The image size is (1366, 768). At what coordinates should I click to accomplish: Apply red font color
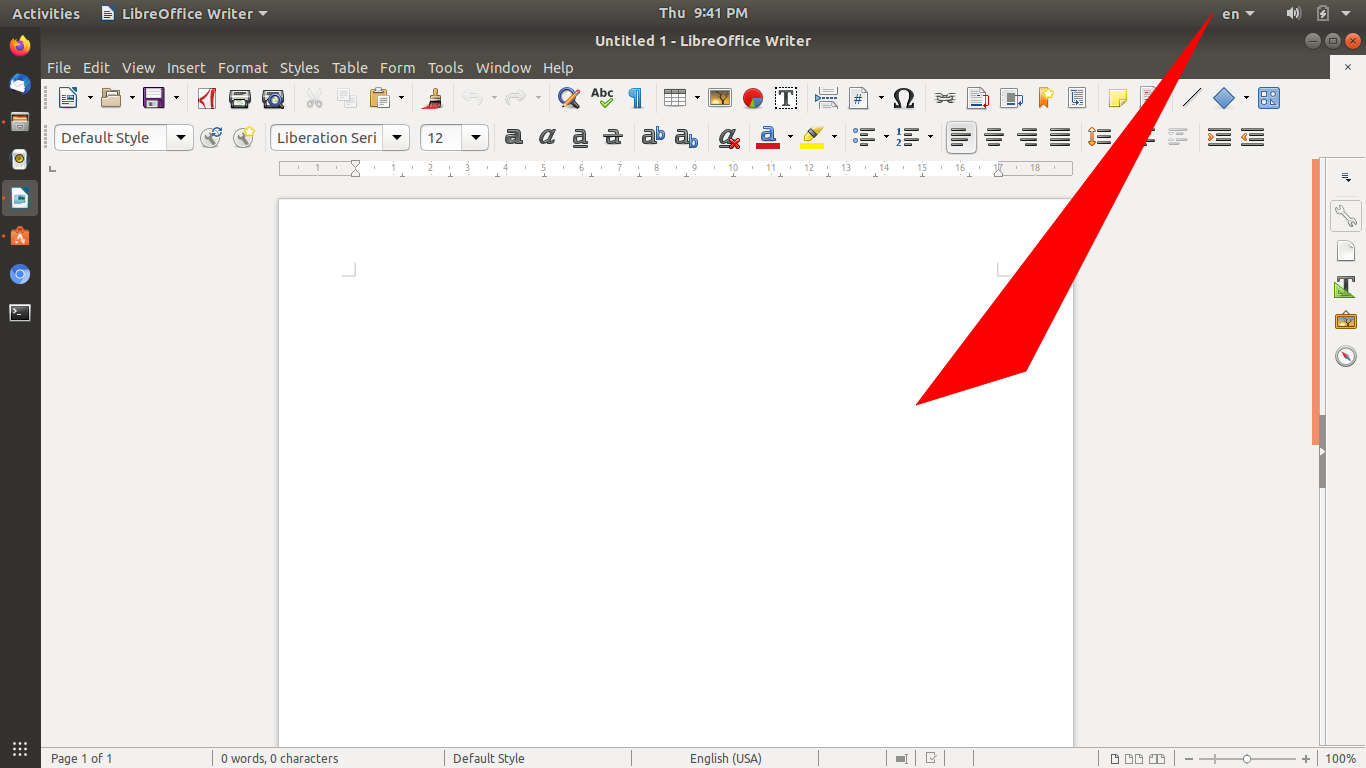click(768, 137)
